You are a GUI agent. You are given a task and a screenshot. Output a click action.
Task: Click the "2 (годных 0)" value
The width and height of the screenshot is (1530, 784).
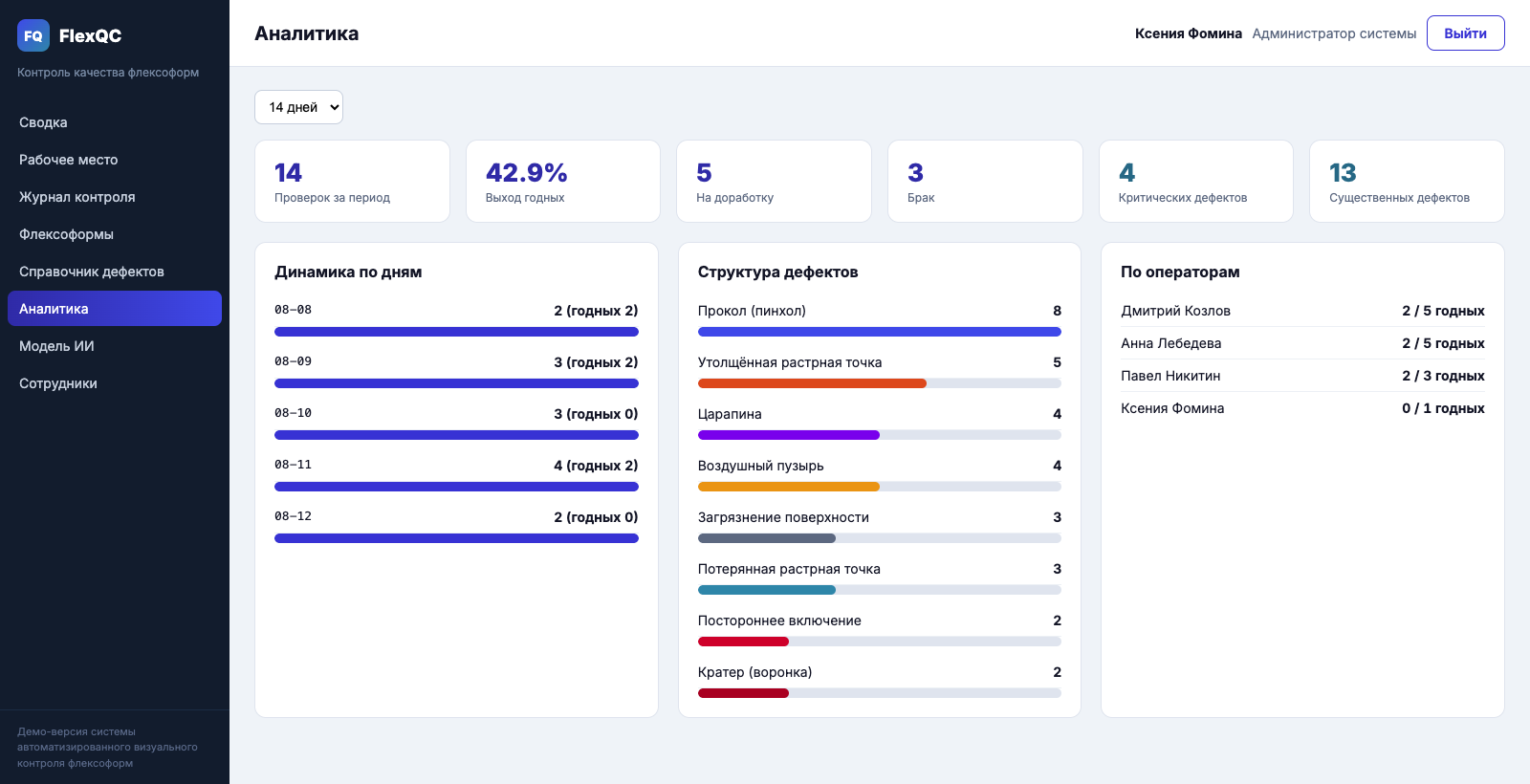pyautogui.click(x=596, y=517)
